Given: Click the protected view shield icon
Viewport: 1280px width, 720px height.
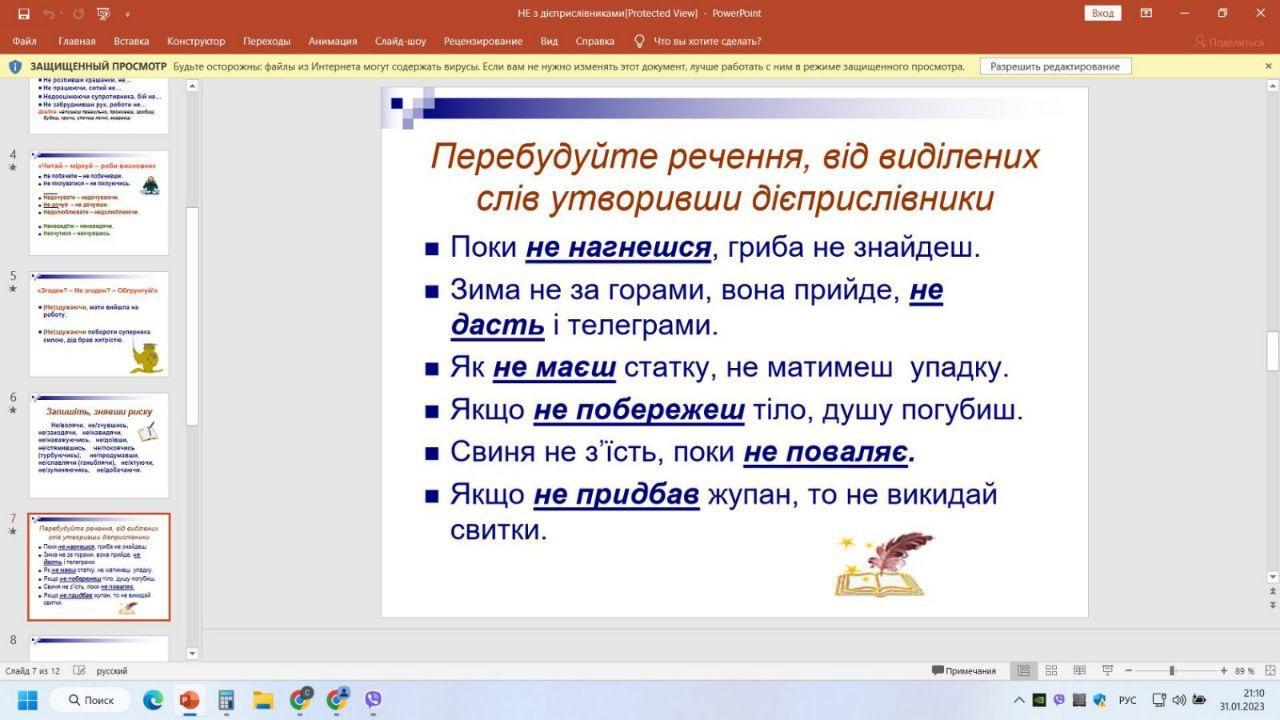Looking at the screenshot, I should (x=15, y=66).
